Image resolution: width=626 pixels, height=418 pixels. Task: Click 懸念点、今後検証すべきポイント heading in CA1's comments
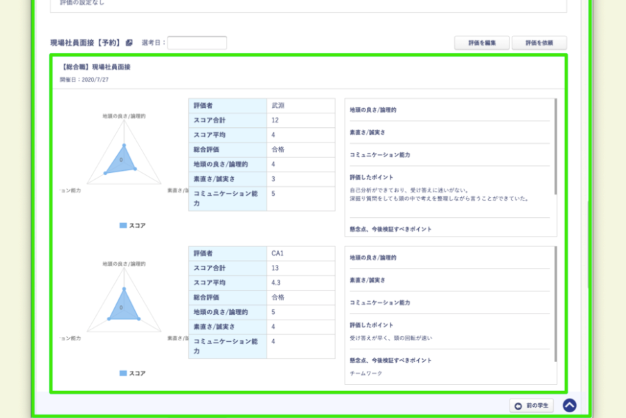392,359
